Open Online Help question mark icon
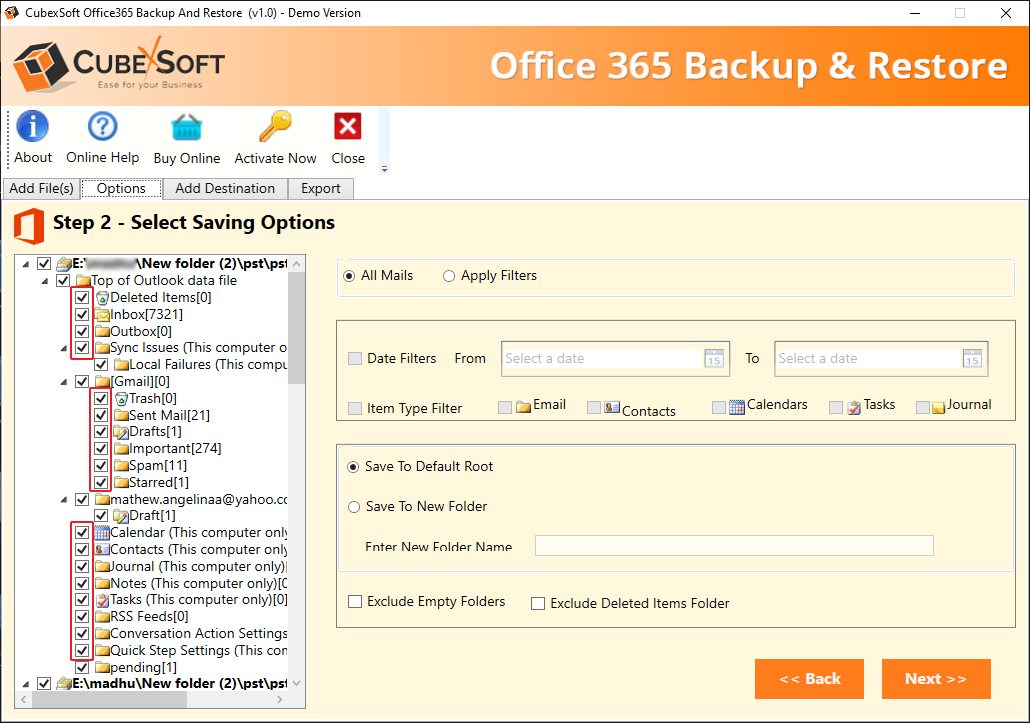 [x=102, y=126]
